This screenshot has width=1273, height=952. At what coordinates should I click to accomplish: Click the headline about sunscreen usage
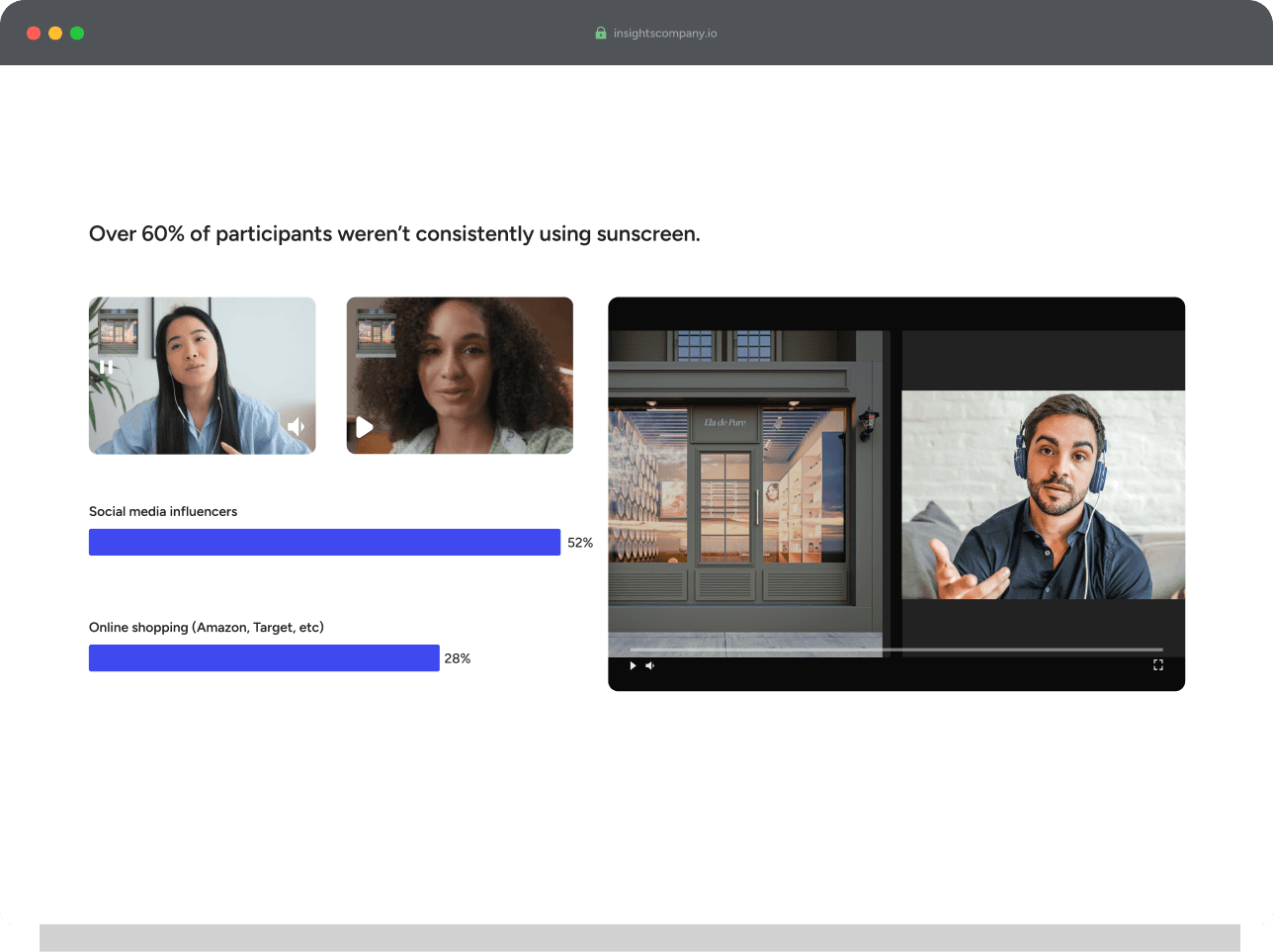click(x=394, y=233)
